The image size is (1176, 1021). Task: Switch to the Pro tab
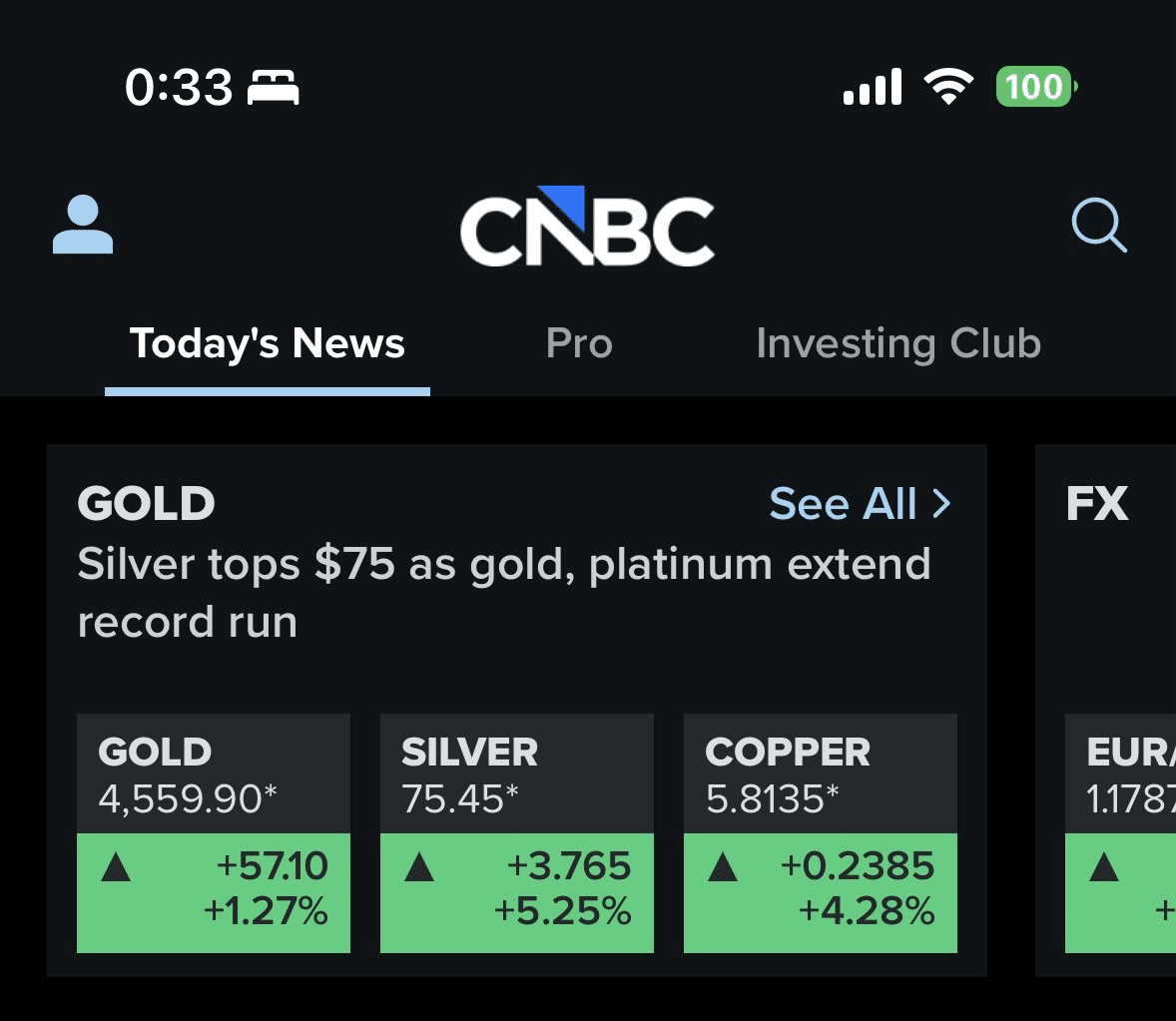579,344
